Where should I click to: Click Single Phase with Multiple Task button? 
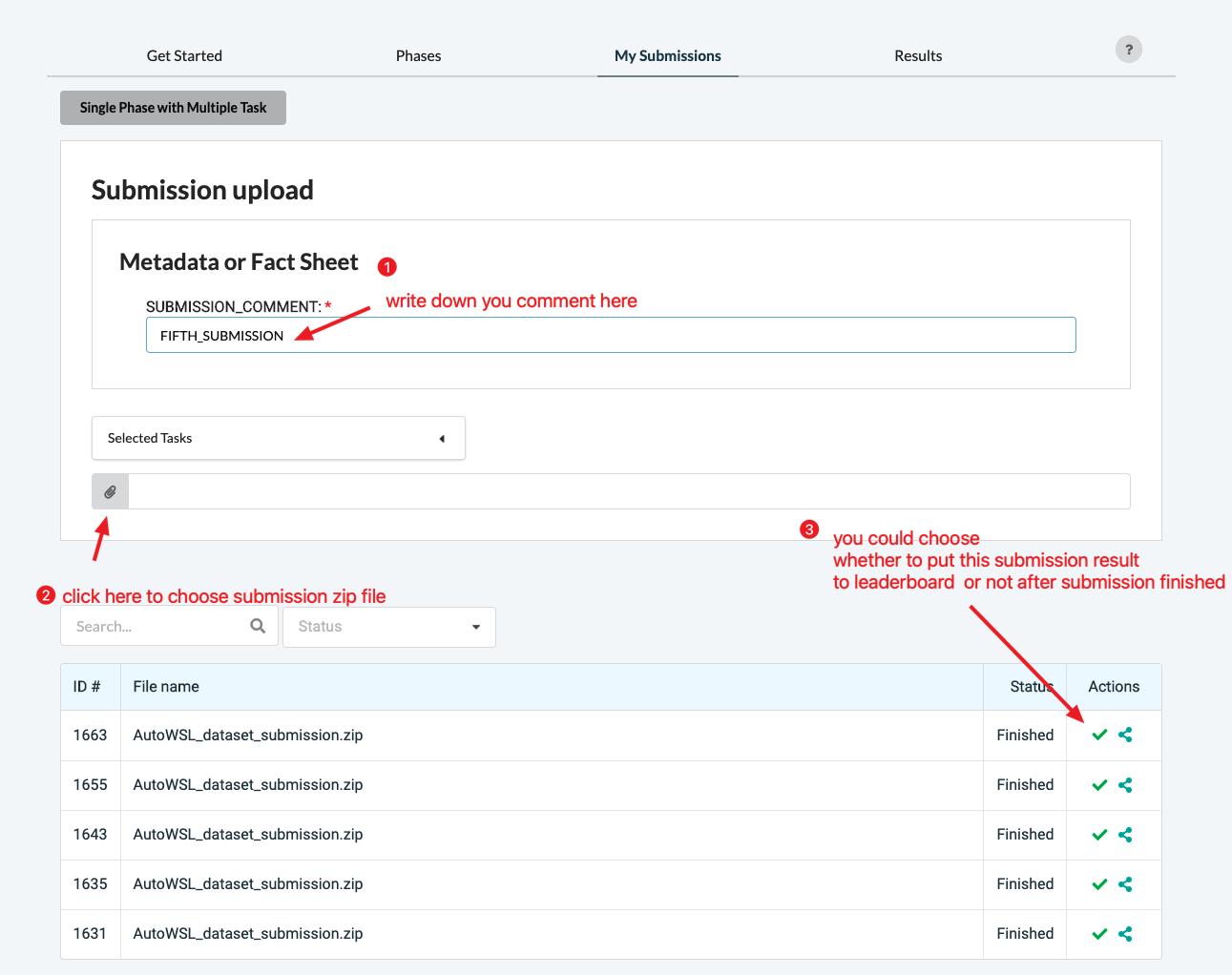(173, 108)
